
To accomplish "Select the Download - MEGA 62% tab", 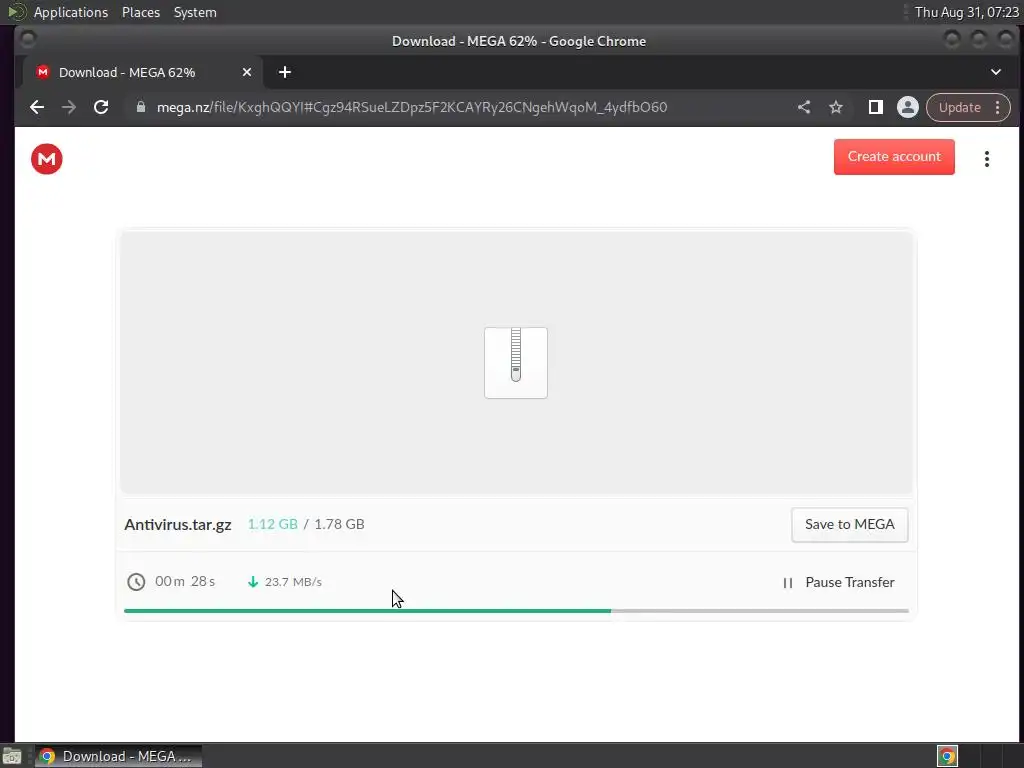I will click(x=143, y=72).
